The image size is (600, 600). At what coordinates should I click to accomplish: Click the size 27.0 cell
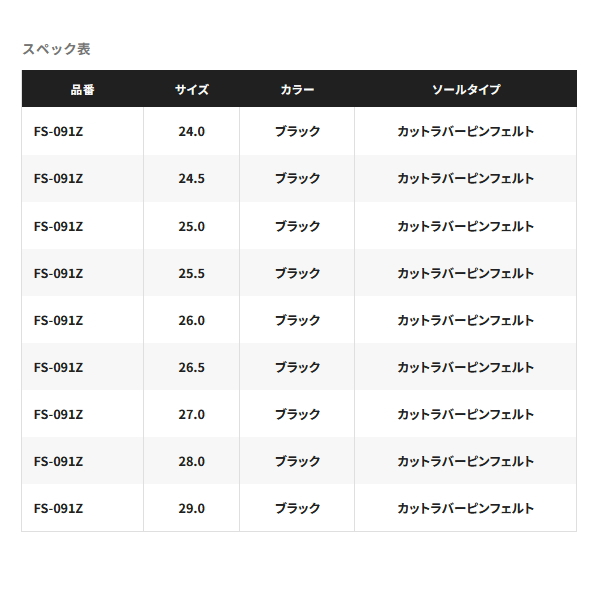pos(191,414)
